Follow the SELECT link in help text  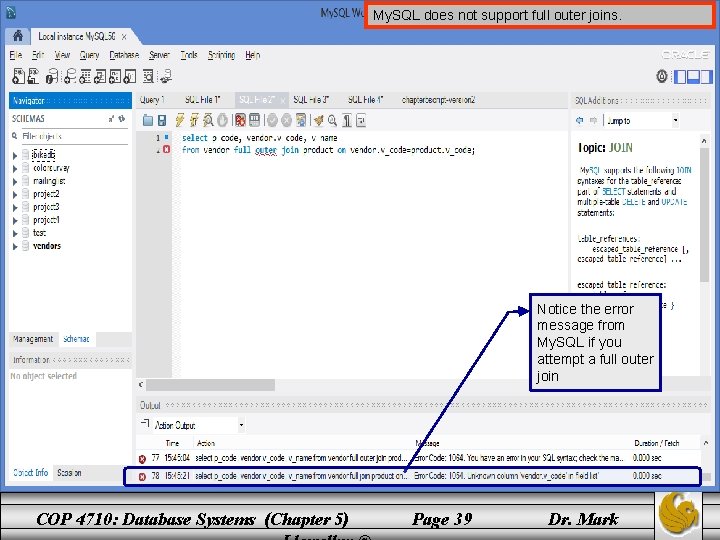pyautogui.click(x=613, y=191)
